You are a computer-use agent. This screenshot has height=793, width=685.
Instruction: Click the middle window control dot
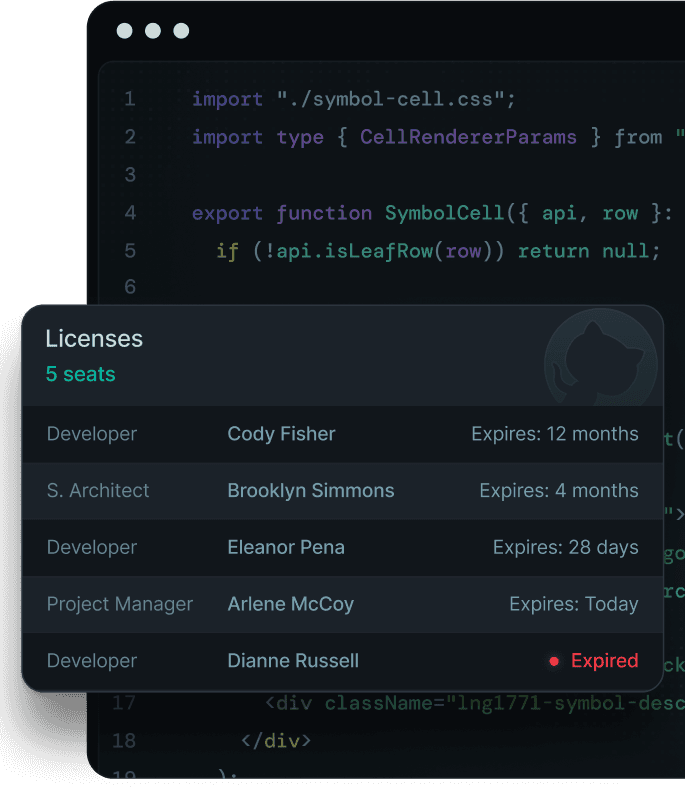point(153,31)
